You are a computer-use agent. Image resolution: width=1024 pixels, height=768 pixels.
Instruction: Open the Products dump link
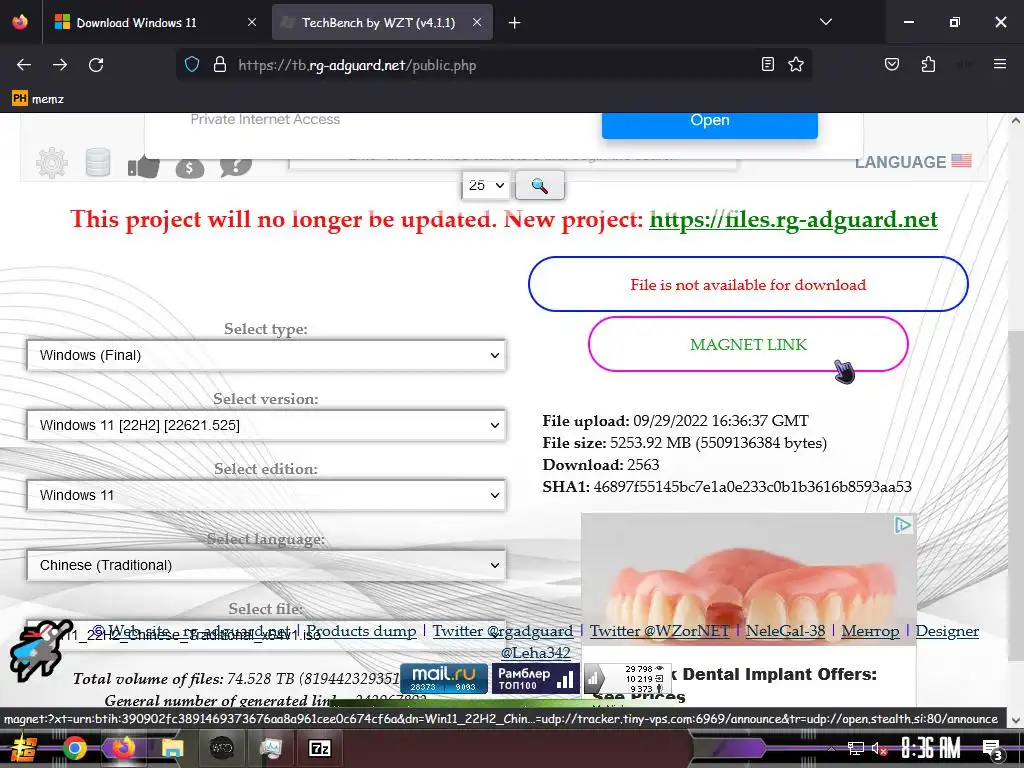(361, 631)
